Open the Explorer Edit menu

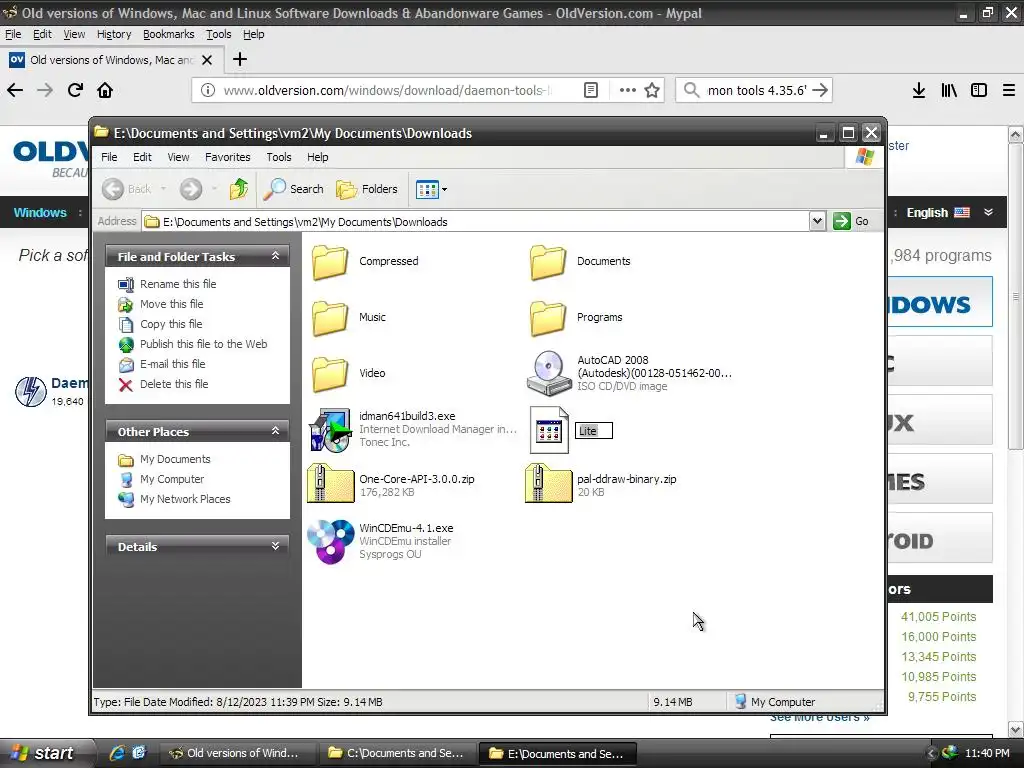142,157
